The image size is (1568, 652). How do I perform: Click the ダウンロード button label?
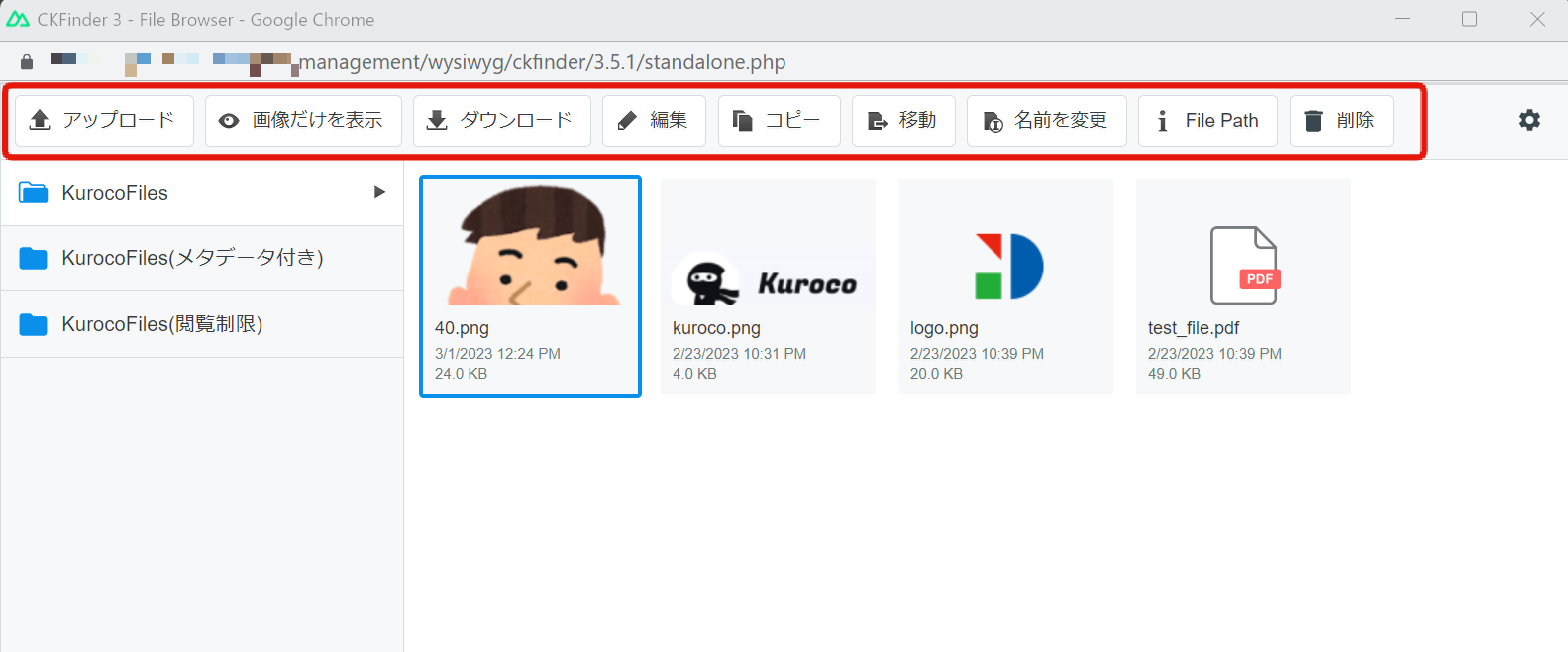[x=516, y=120]
